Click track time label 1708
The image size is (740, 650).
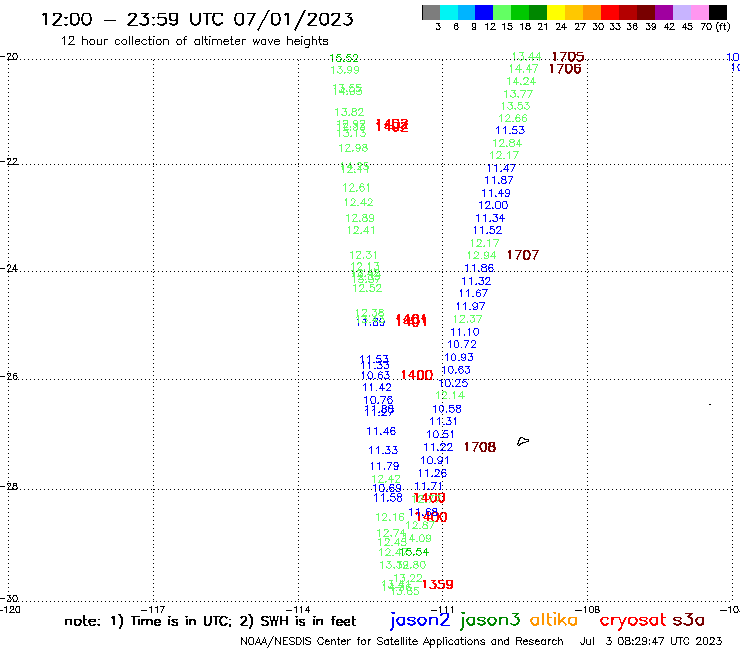[480, 447]
